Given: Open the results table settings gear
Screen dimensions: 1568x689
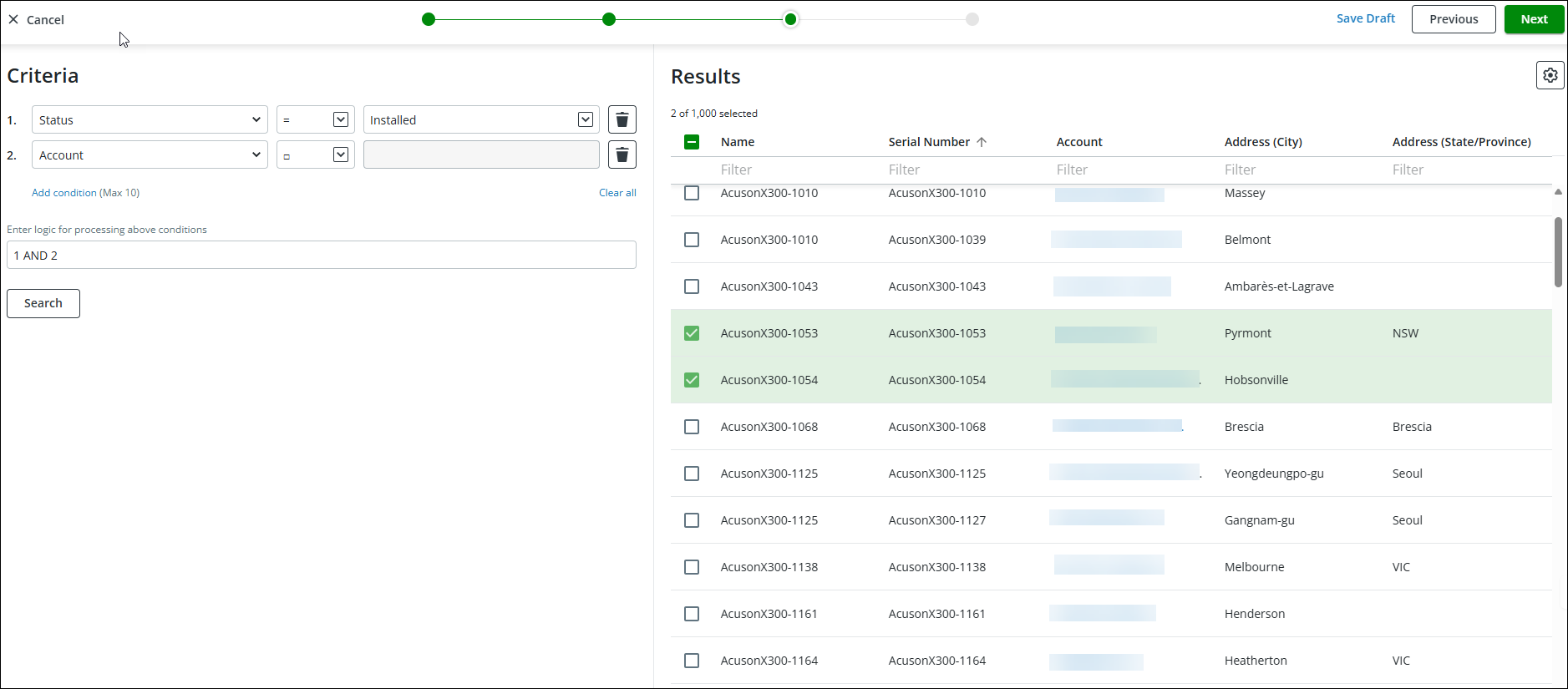Looking at the screenshot, I should 1550,75.
